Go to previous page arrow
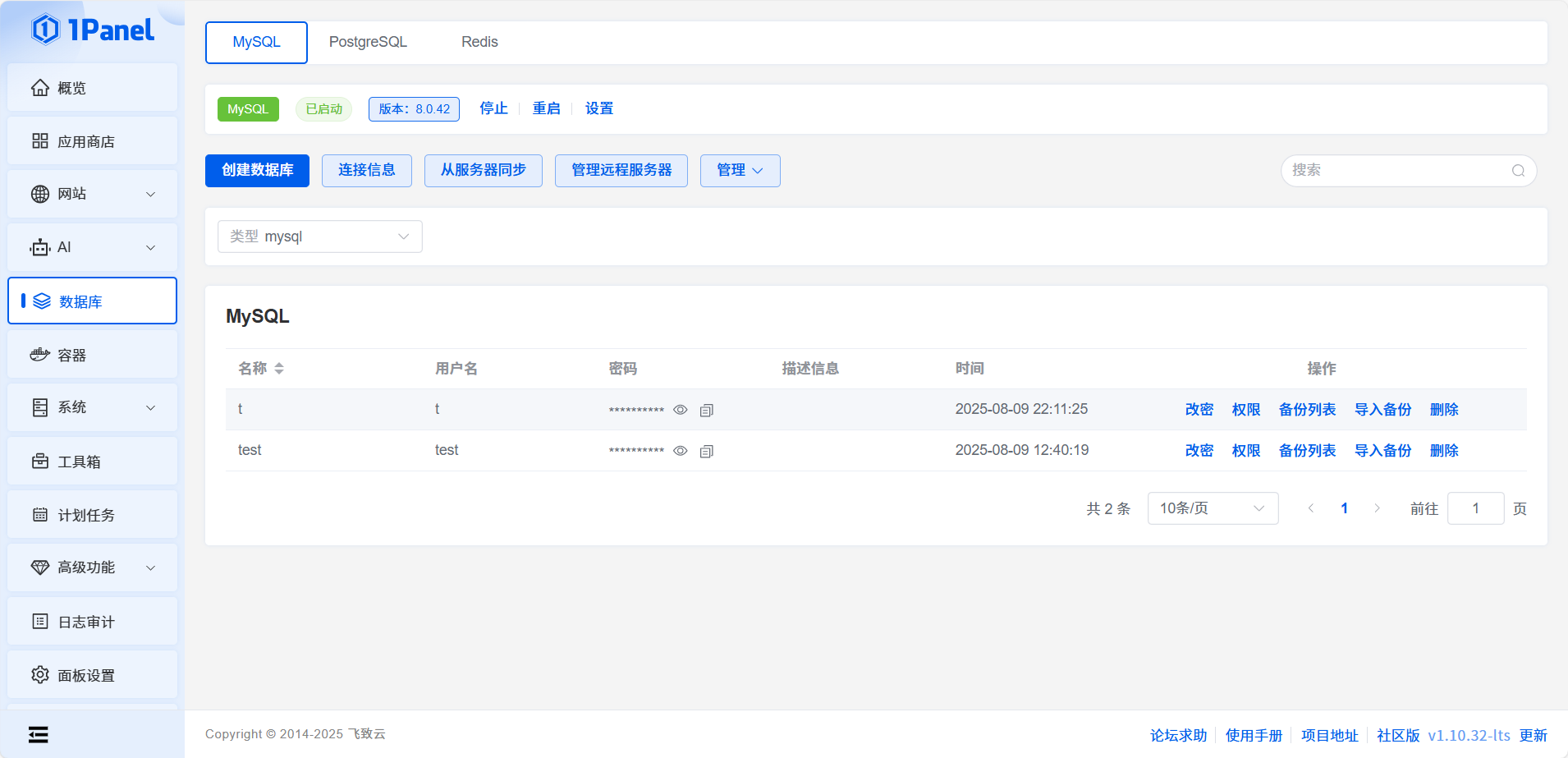 tap(1311, 508)
